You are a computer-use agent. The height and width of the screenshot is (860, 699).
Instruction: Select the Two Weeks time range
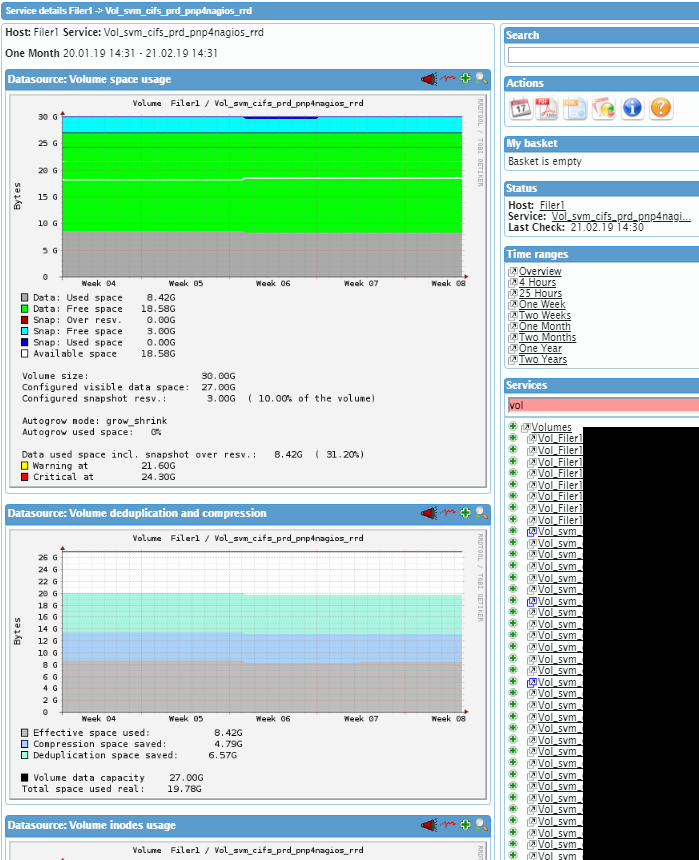point(545,315)
